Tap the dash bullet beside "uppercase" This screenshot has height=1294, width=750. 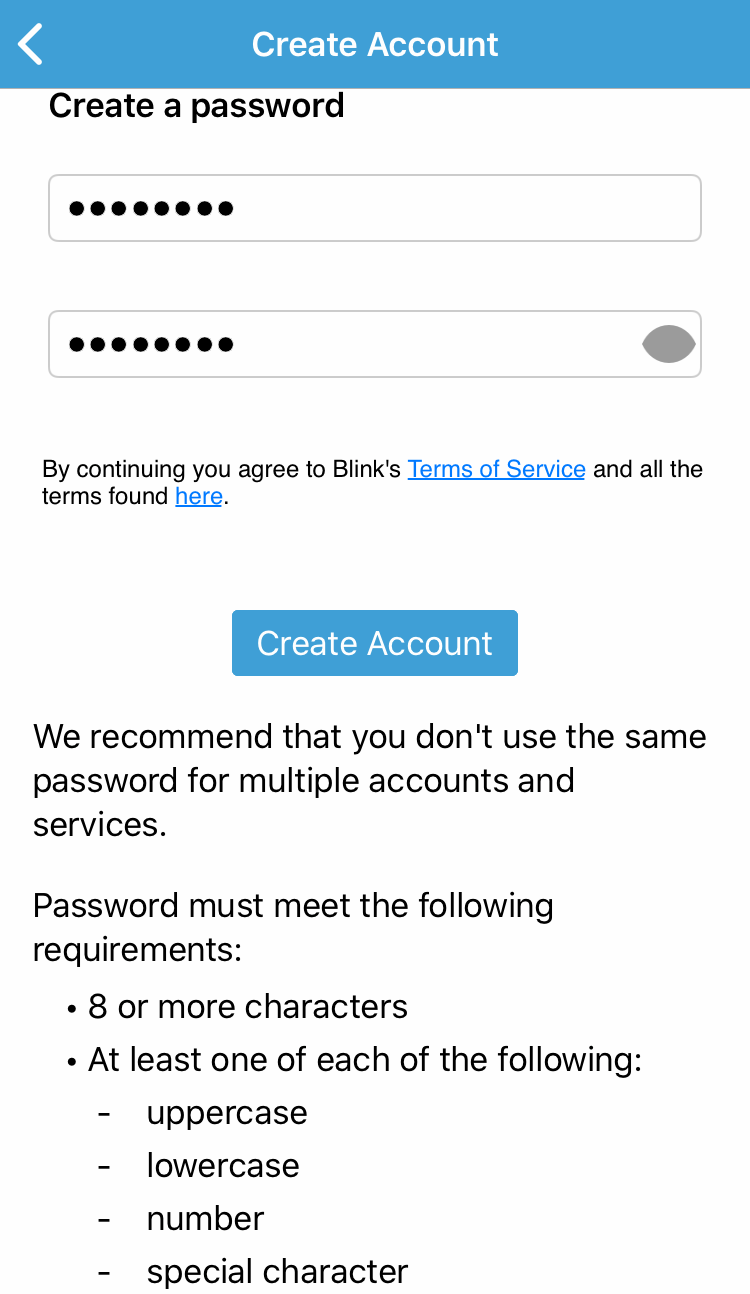point(104,1114)
